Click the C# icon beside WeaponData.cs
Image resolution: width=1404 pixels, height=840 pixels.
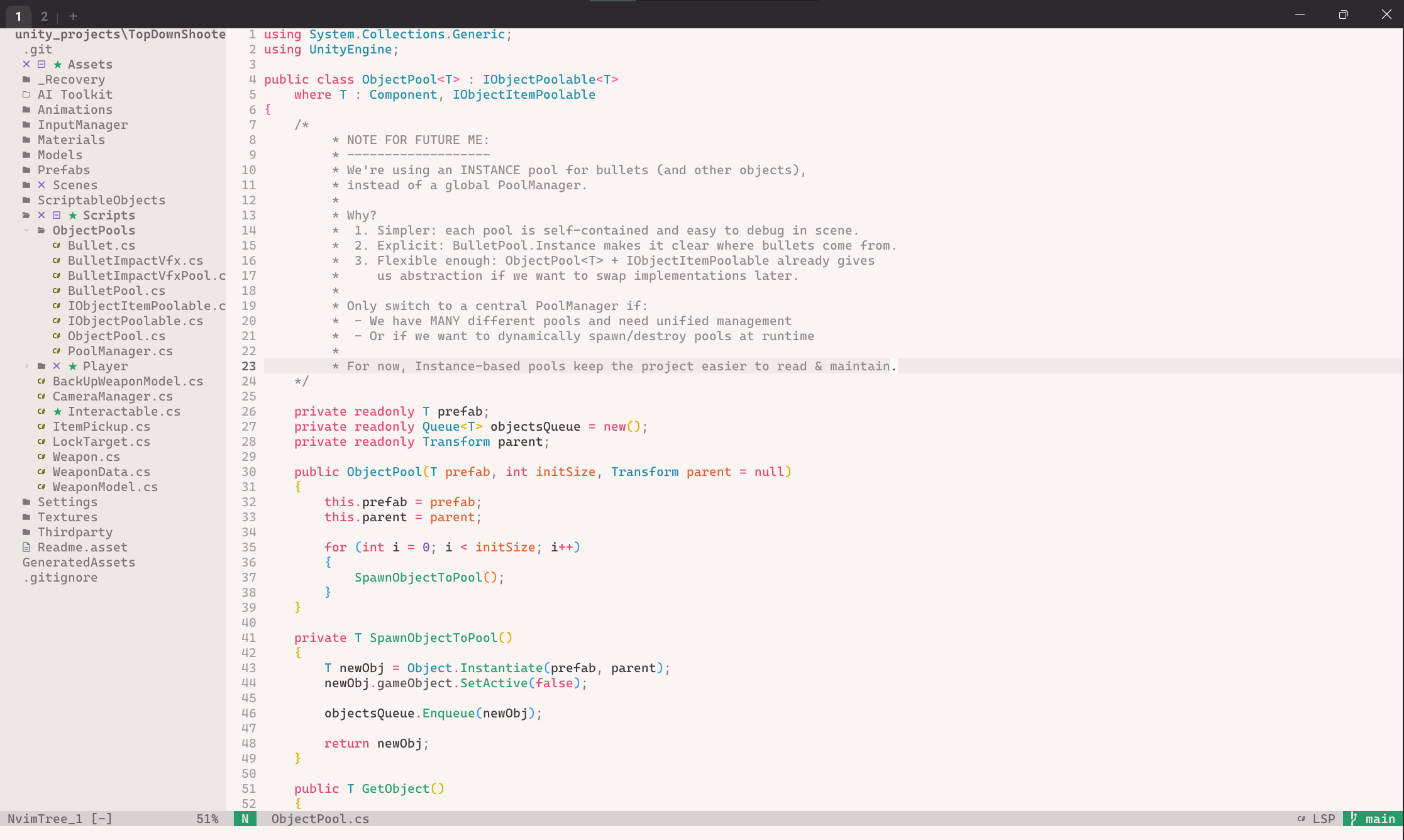pos(41,472)
